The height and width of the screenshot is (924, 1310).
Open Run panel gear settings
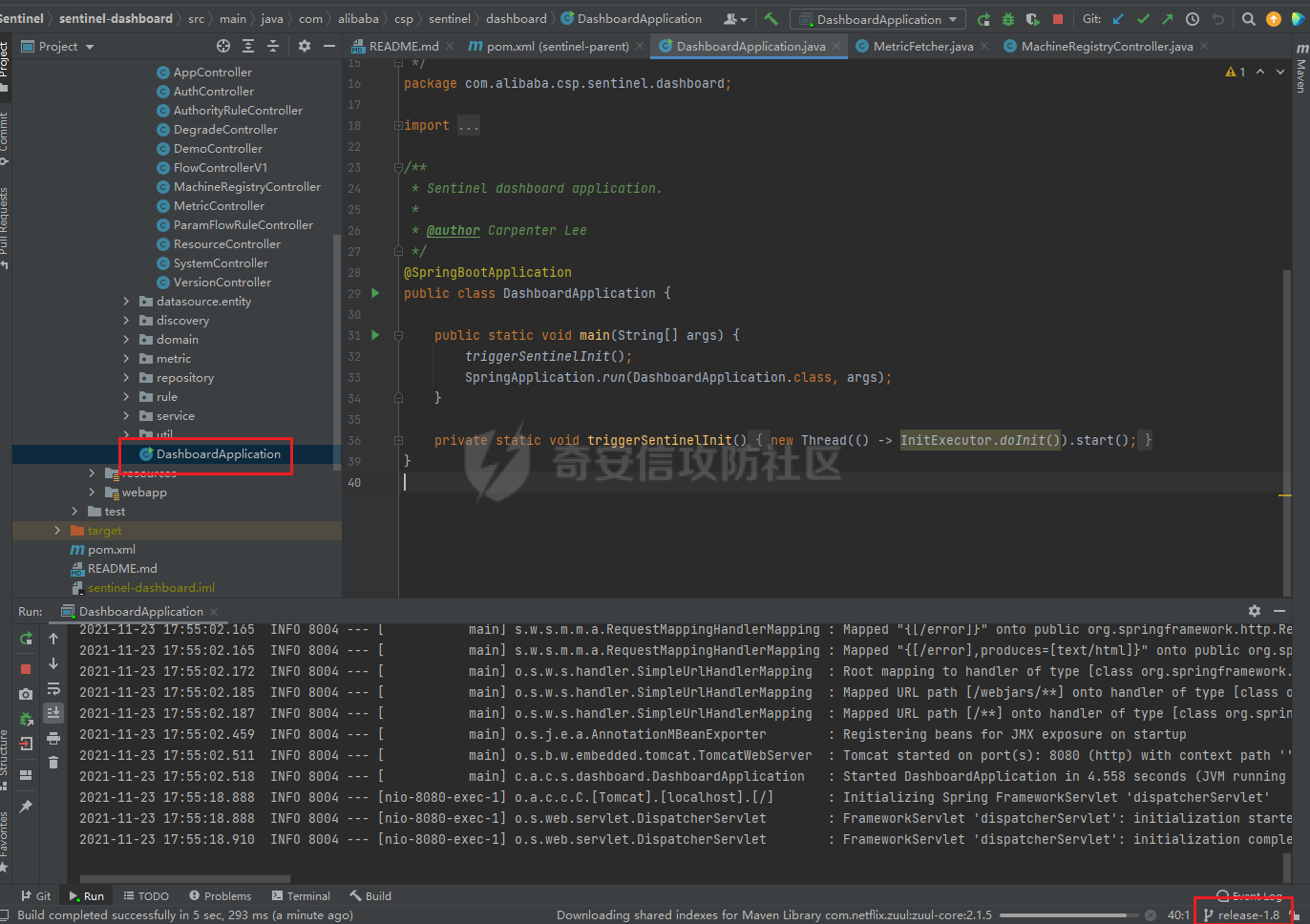tap(1255, 611)
